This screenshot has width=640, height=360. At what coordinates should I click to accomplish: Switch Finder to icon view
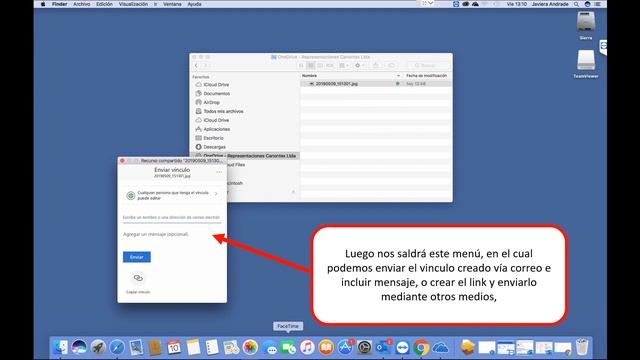pos(302,66)
